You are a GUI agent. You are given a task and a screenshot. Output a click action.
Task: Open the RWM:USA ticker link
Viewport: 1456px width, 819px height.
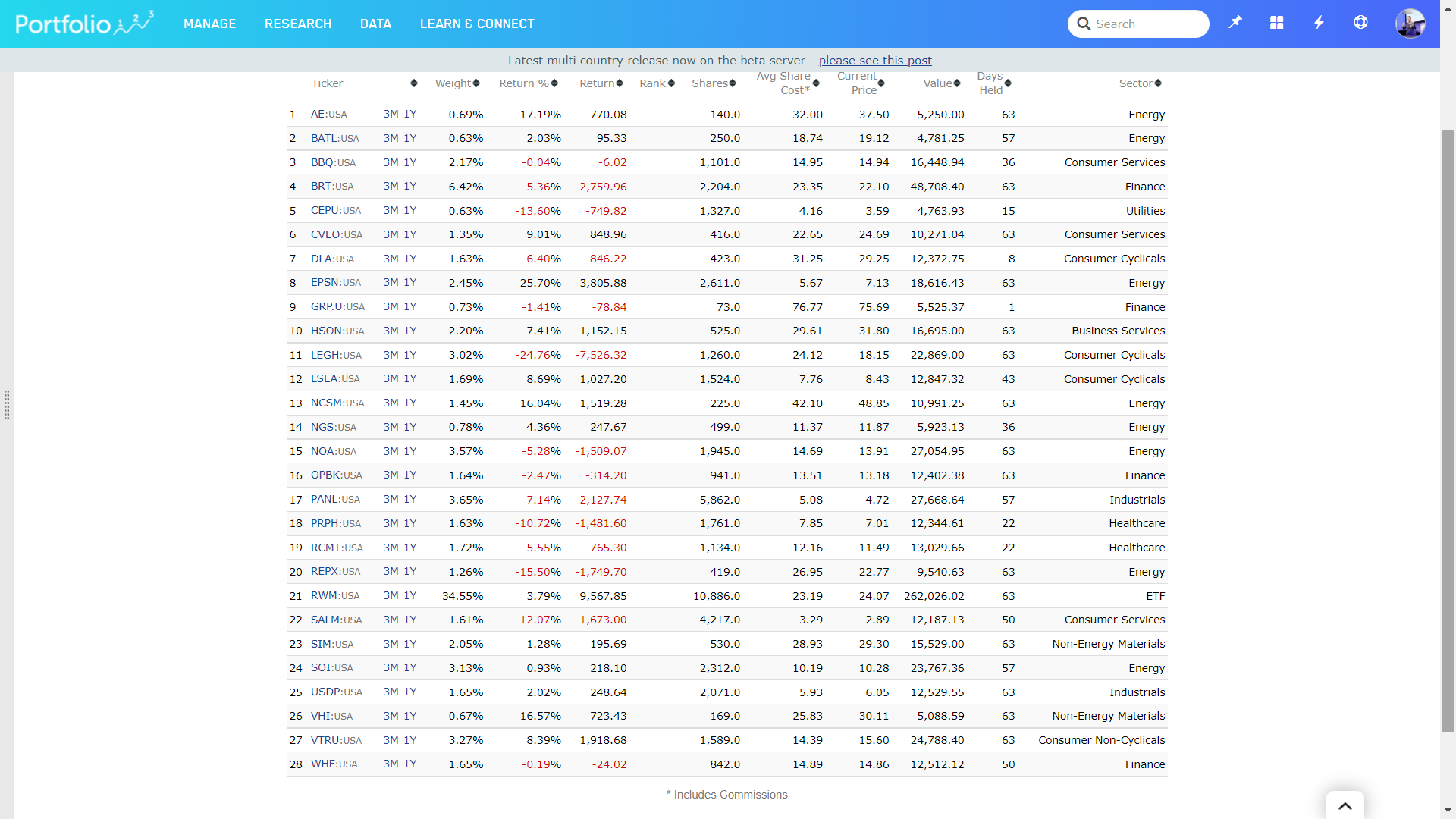334,596
